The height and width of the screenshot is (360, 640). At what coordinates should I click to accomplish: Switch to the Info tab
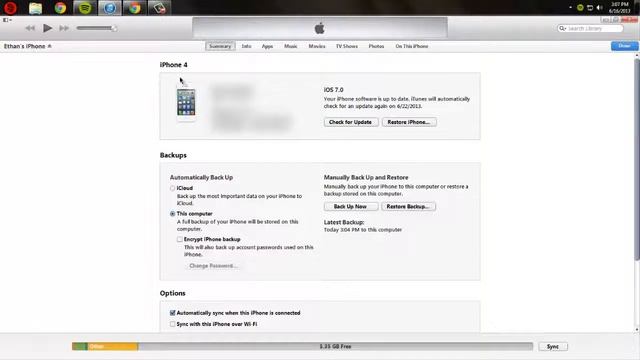pyautogui.click(x=246, y=46)
